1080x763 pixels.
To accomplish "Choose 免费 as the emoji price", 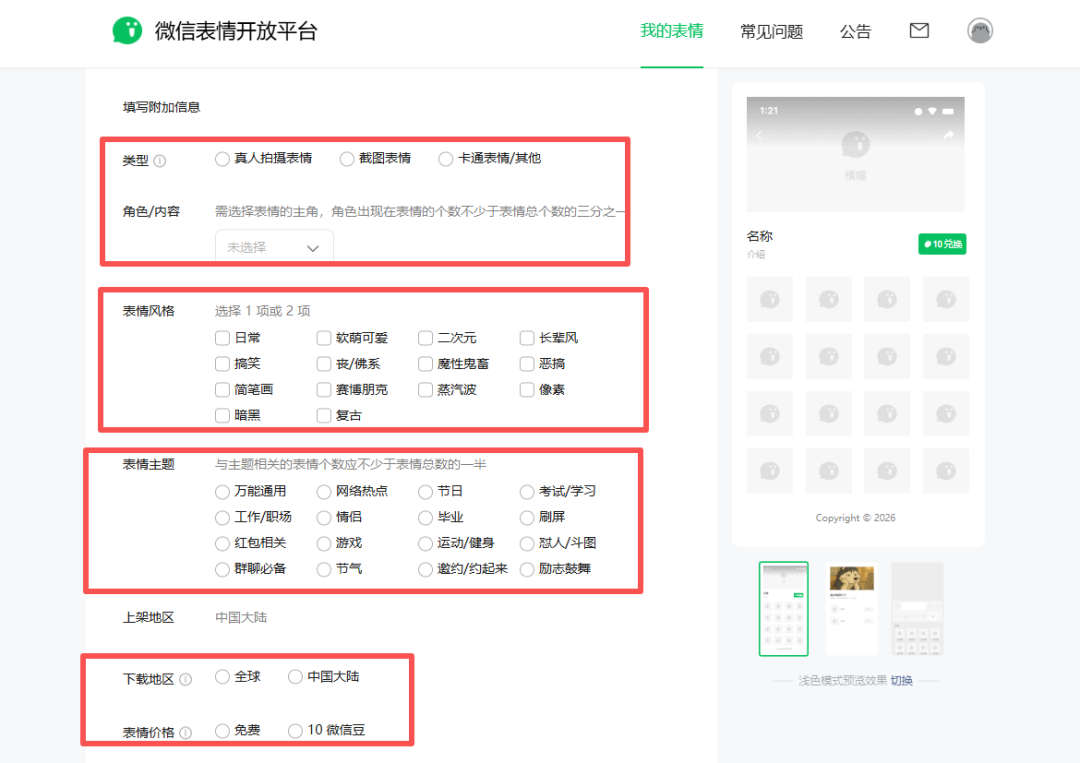I will 222,730.
